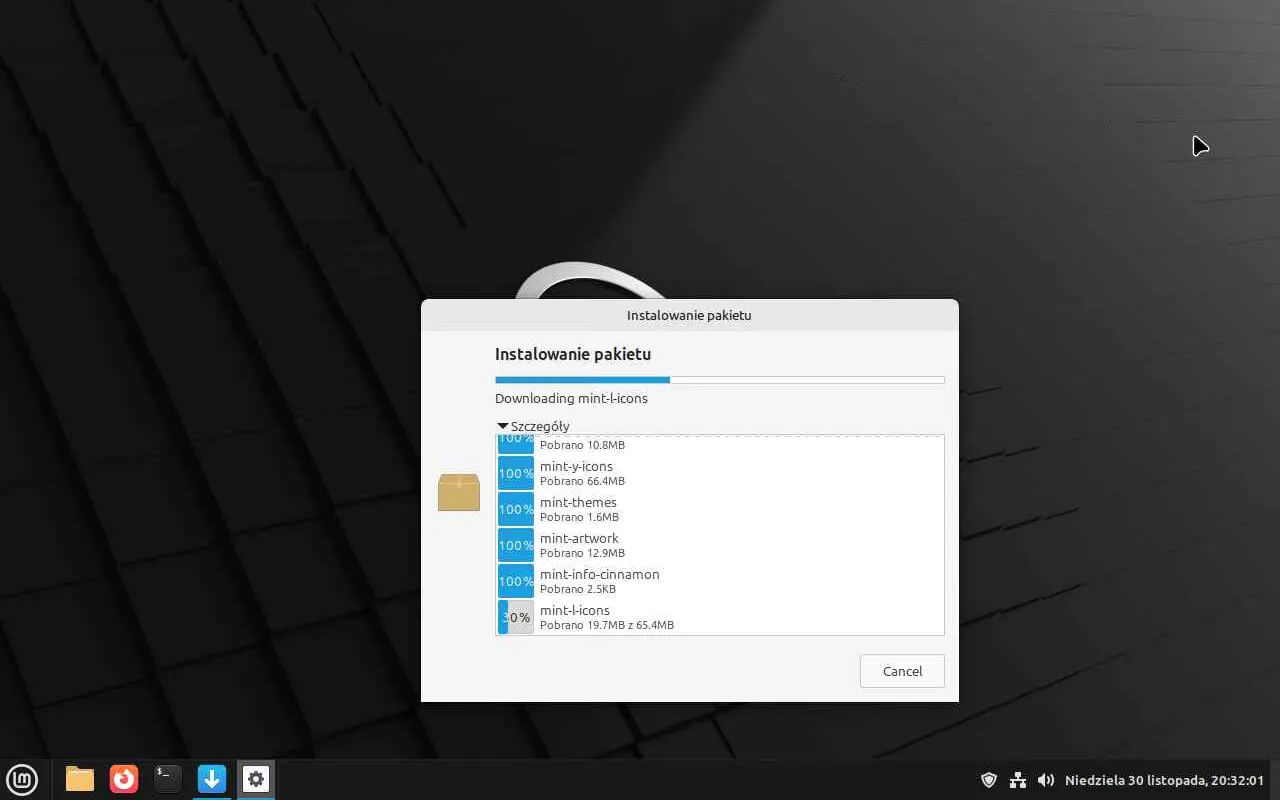Click the 100% cell beside mint-info-cinnamon
The width and height of the screenshot is (1280, 800).
click(516, 581)
